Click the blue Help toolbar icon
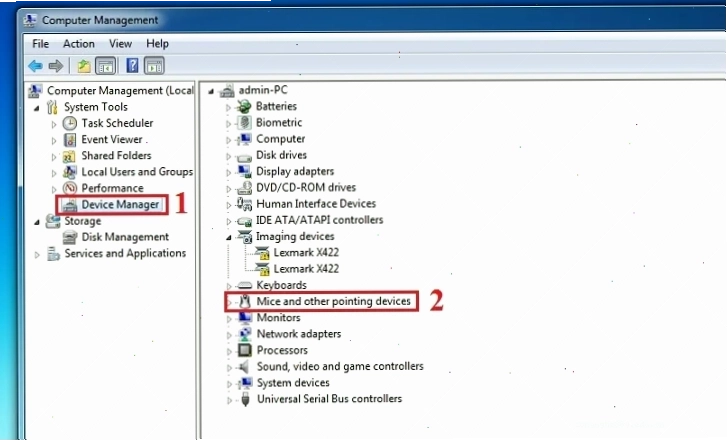 tap(132, 66)
